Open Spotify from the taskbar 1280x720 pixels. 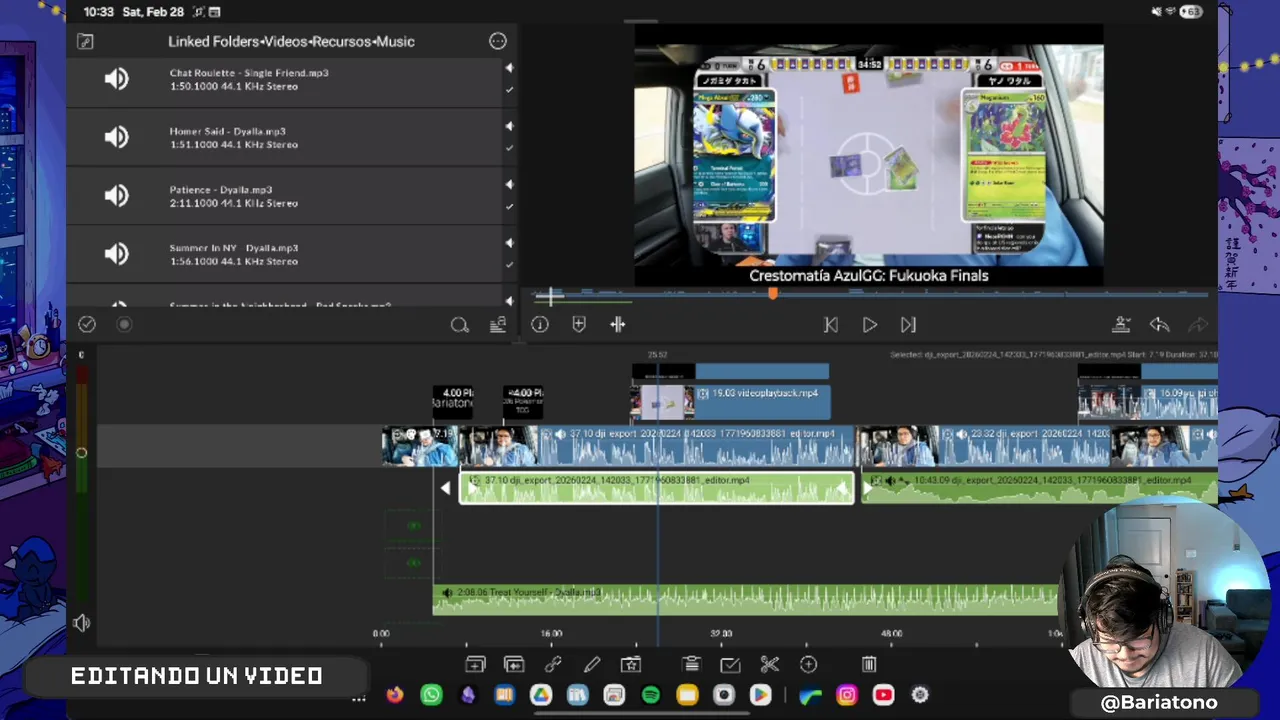tap(650, 695)
